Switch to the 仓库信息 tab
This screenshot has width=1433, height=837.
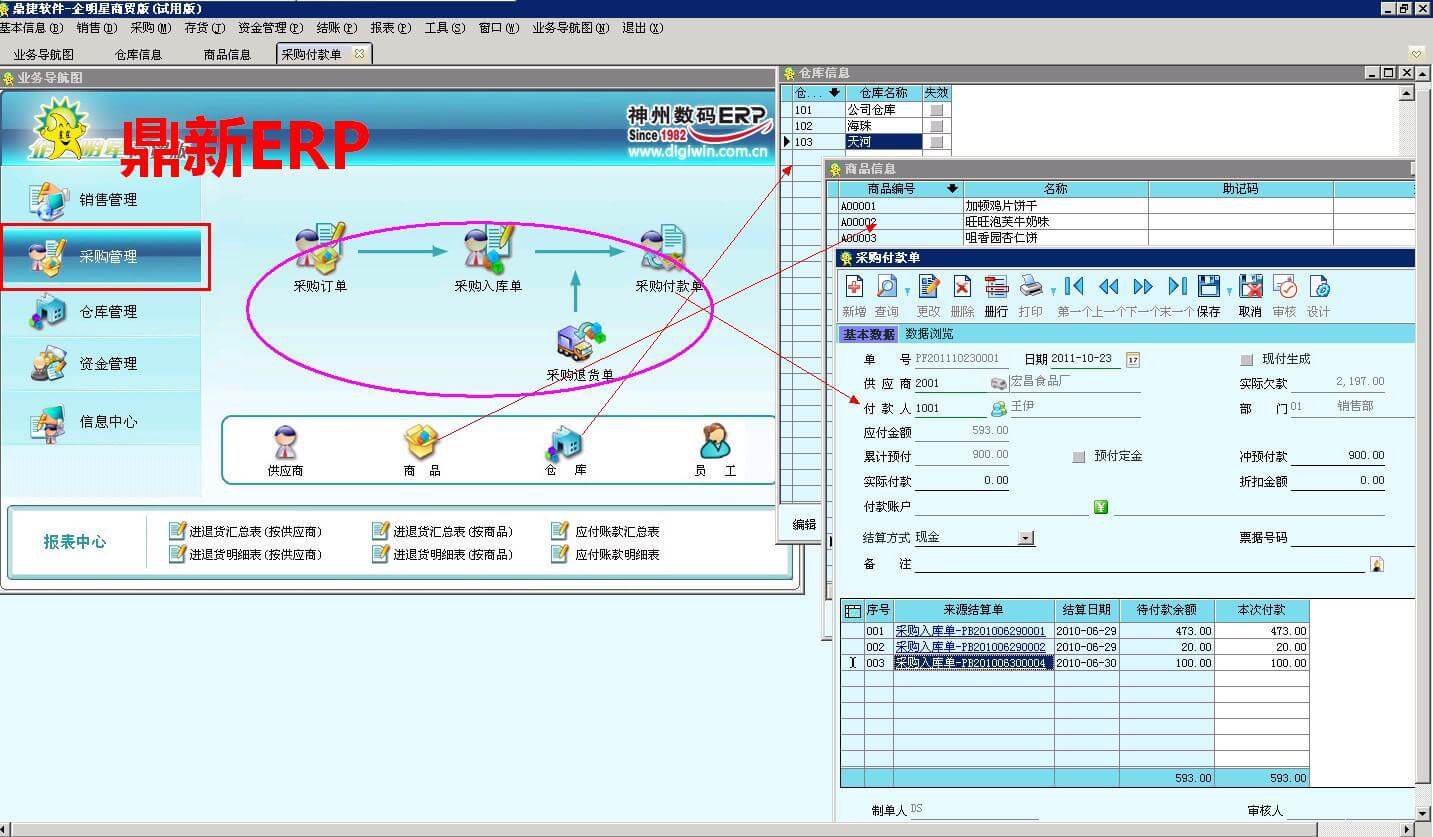(x=138, y=54)
